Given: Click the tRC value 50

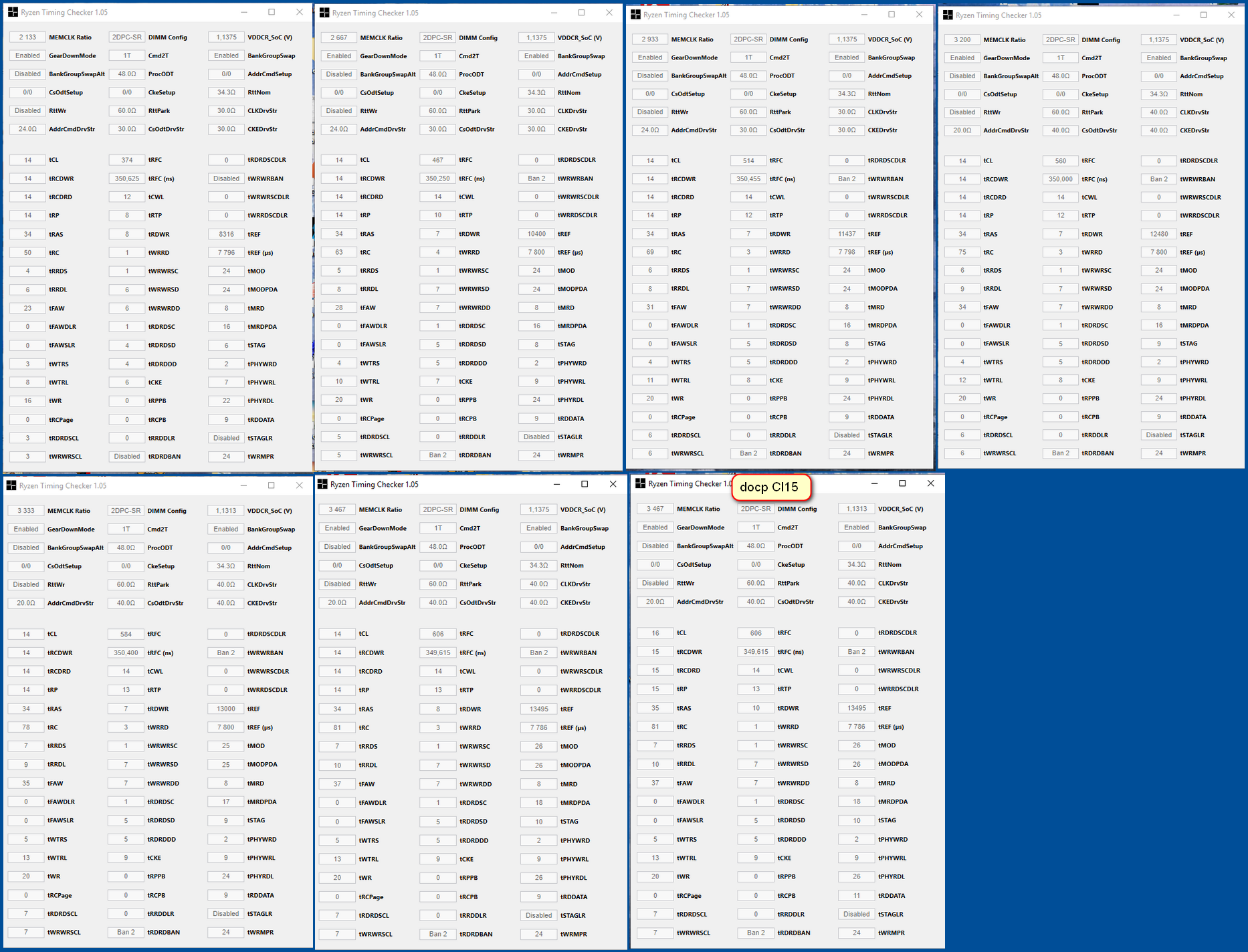Looking at the screenshot, I should point(27,253).
